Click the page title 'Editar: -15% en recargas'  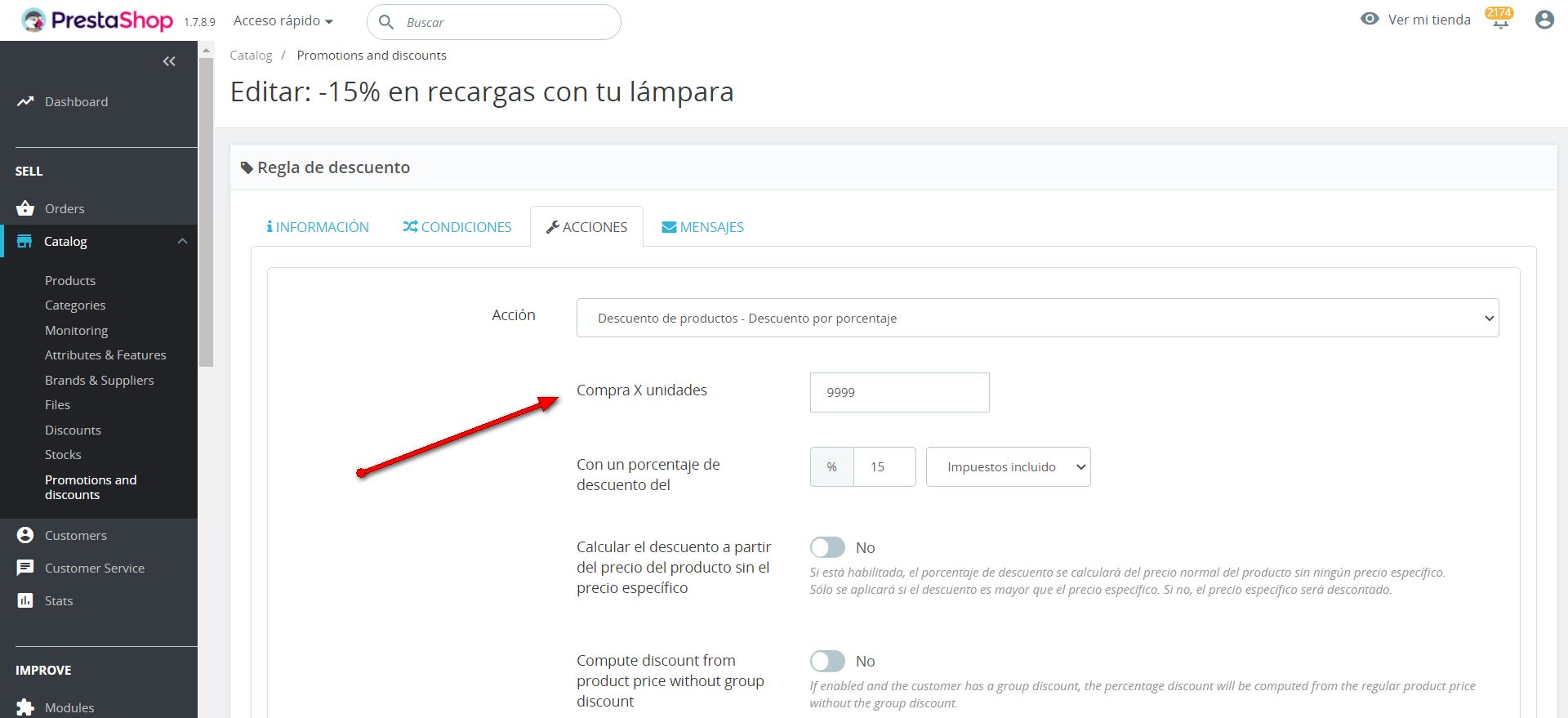click(x=482, y=91)
